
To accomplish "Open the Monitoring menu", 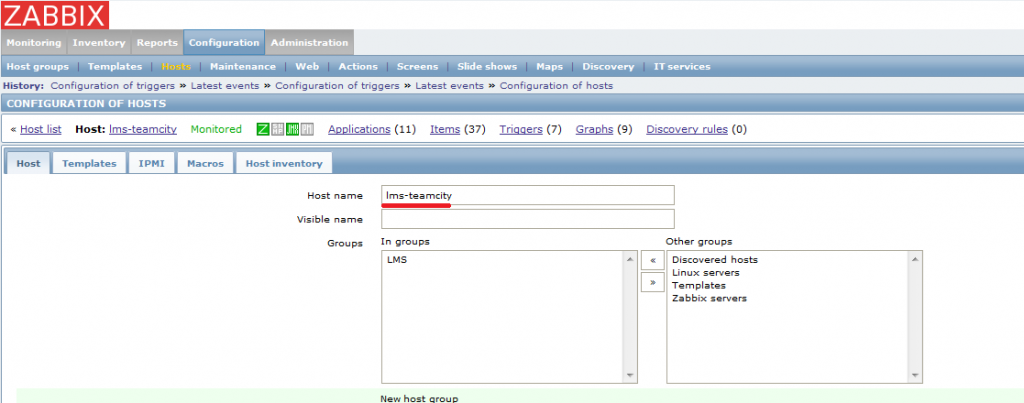I will click(34, 42).
